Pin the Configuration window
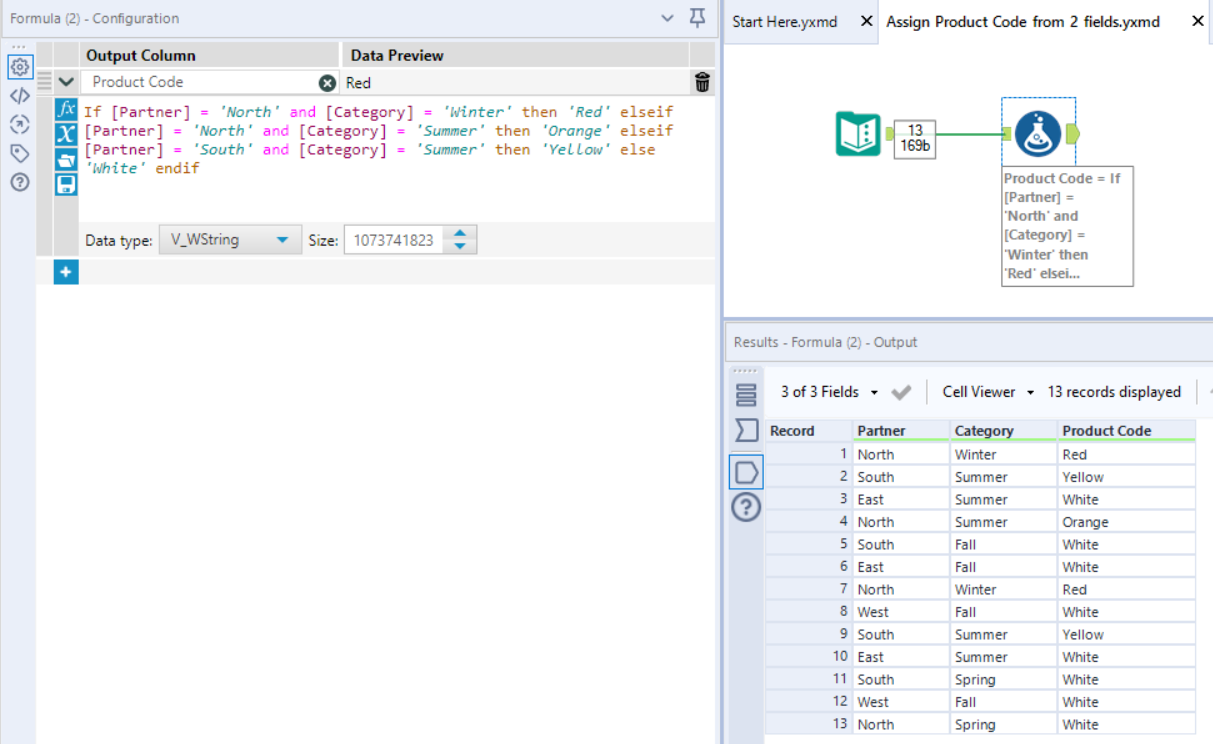 [x=698, y=18]
